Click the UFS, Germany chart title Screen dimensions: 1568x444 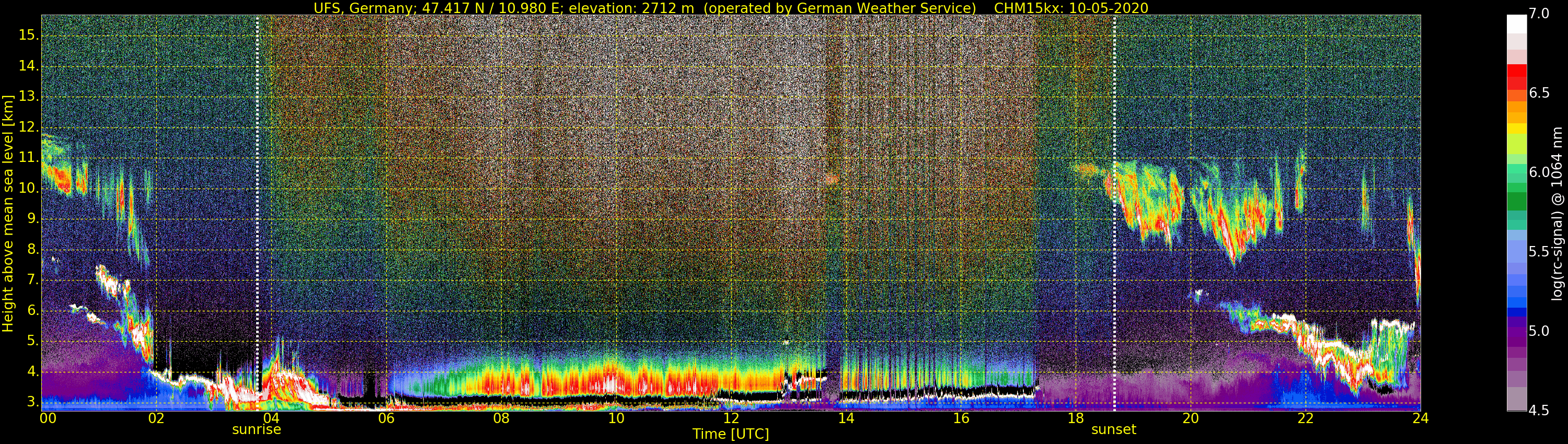731,8
